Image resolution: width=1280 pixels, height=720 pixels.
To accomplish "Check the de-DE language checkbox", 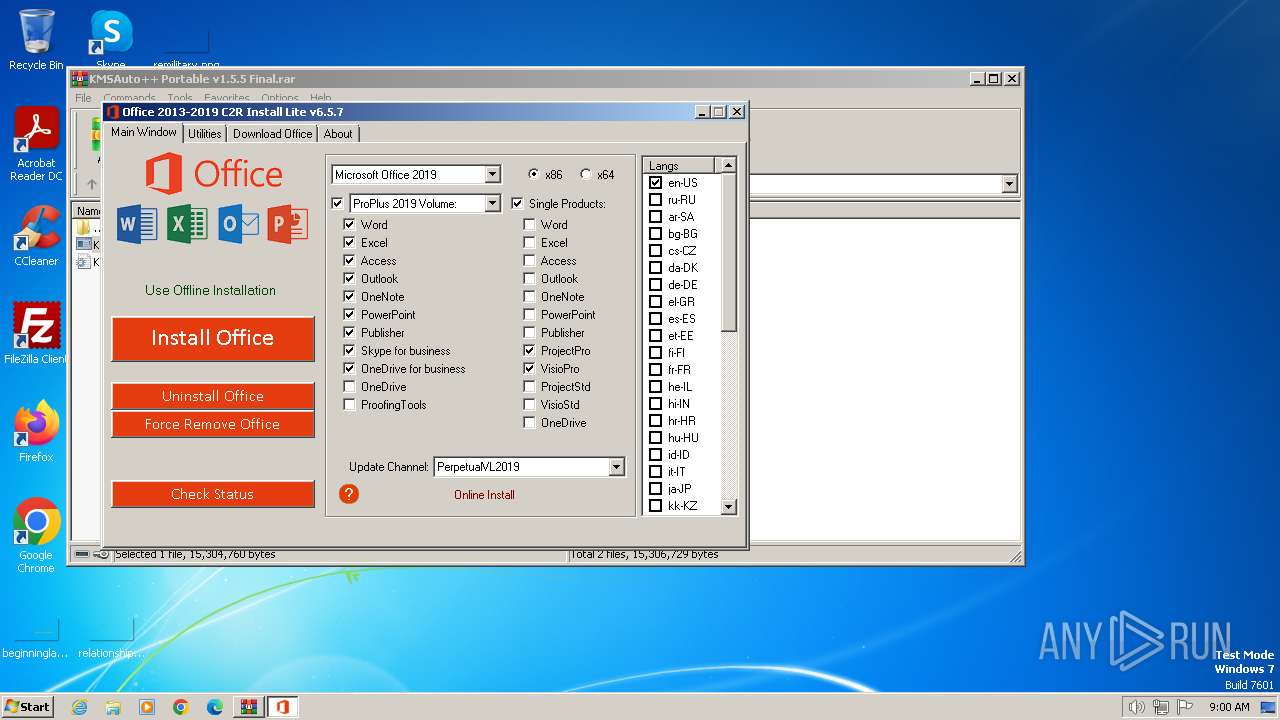I will (x=656, y=285).
